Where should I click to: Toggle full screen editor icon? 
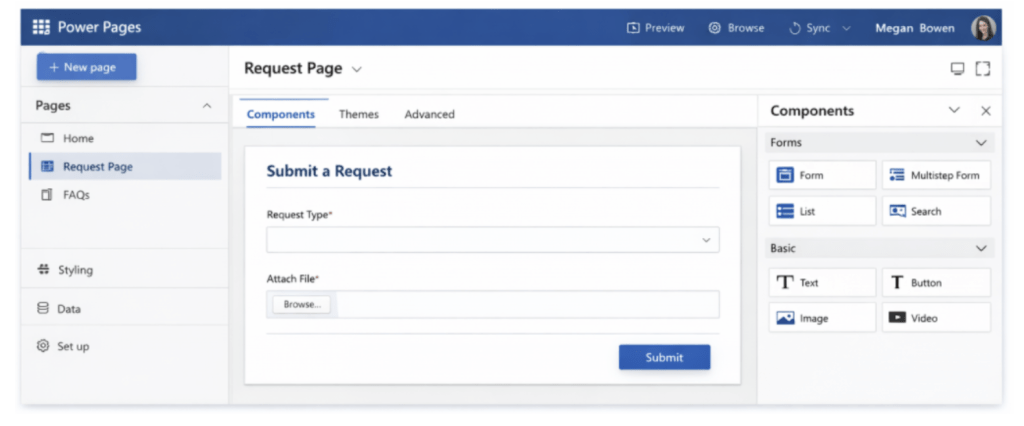(x=983, y=69)
